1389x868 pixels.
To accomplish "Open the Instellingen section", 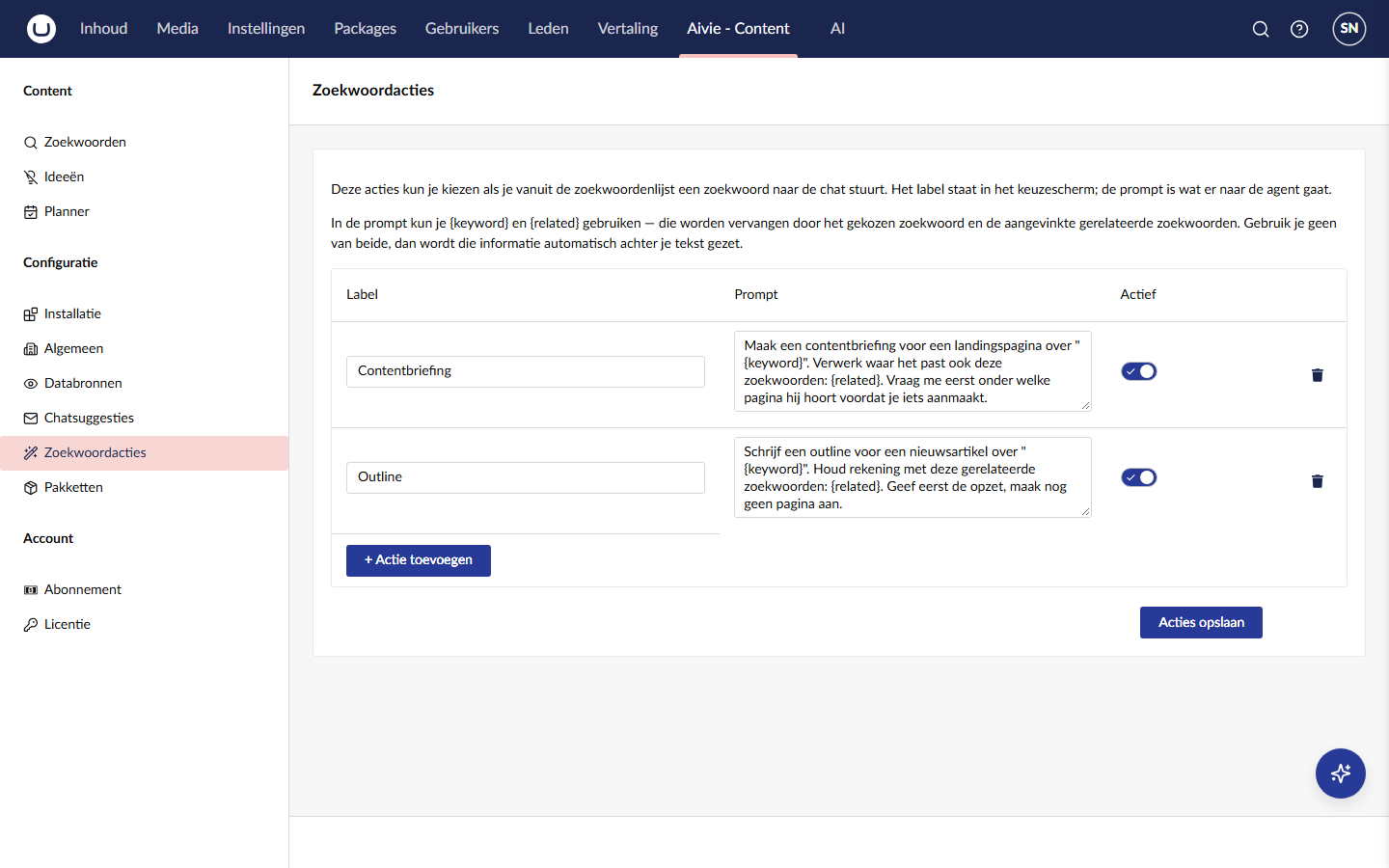I will tap(266, 29).
